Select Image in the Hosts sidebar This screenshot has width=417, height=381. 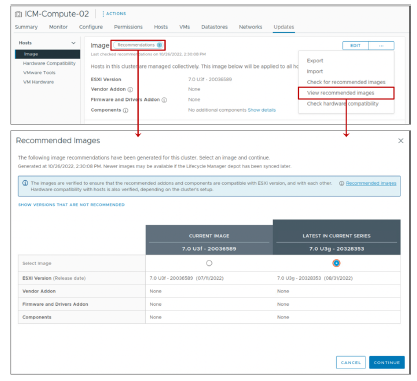coord(47,54)
